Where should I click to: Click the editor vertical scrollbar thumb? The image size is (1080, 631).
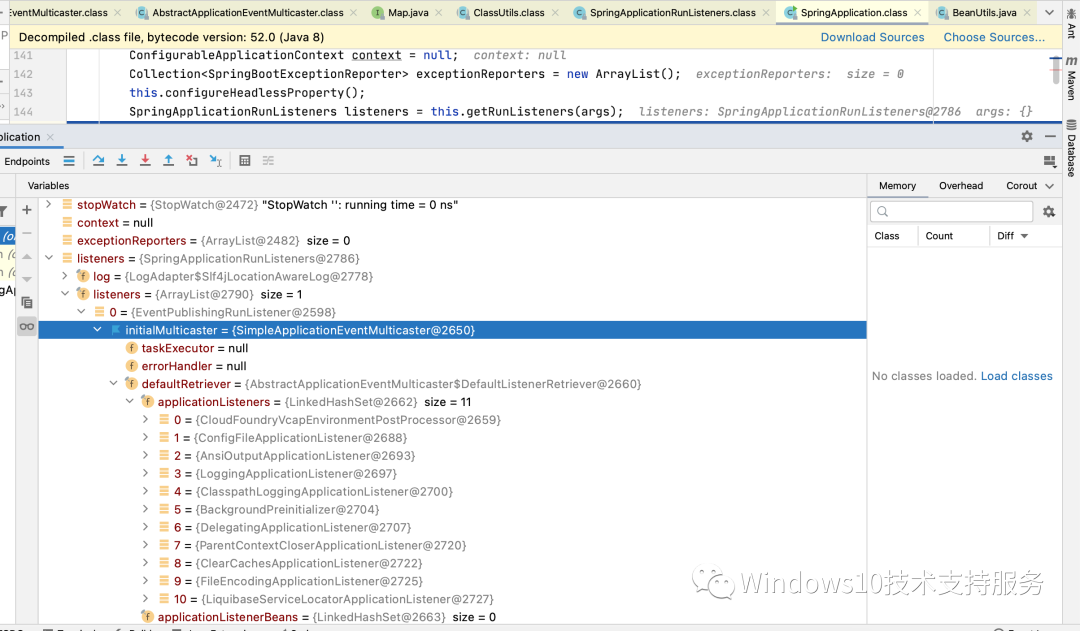click(x=1055, y=71)
